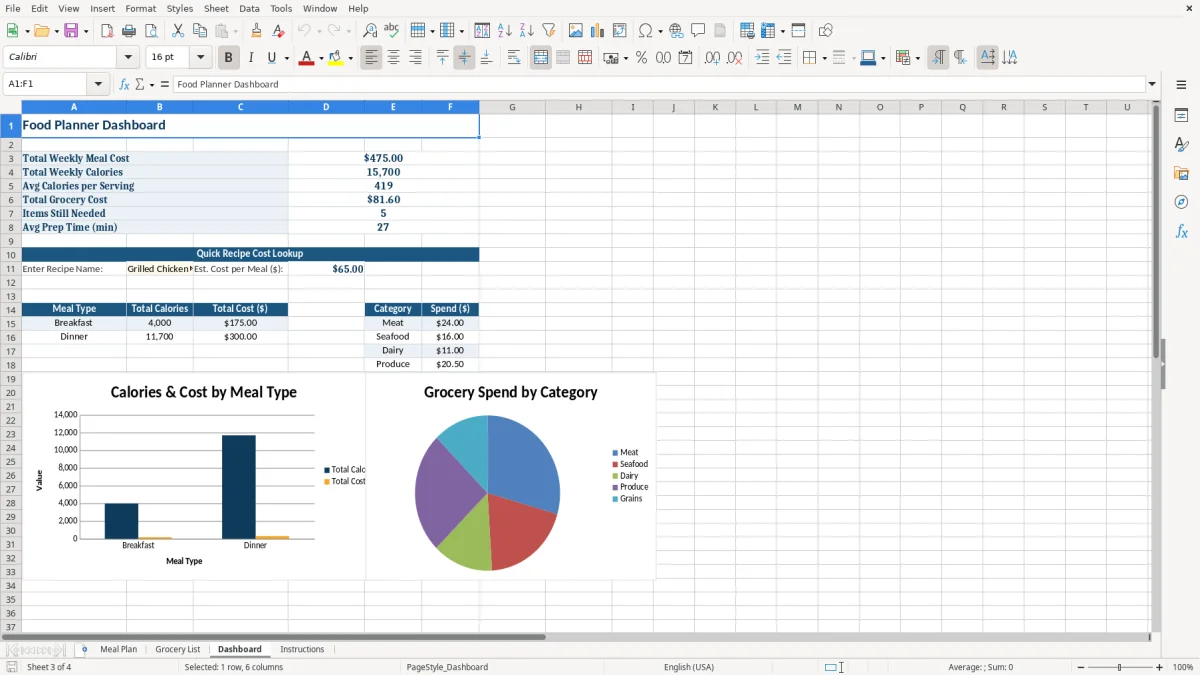Click zoom in plus button
The height and width of the screenshot is (675, 1200).
pos(1160,667)
